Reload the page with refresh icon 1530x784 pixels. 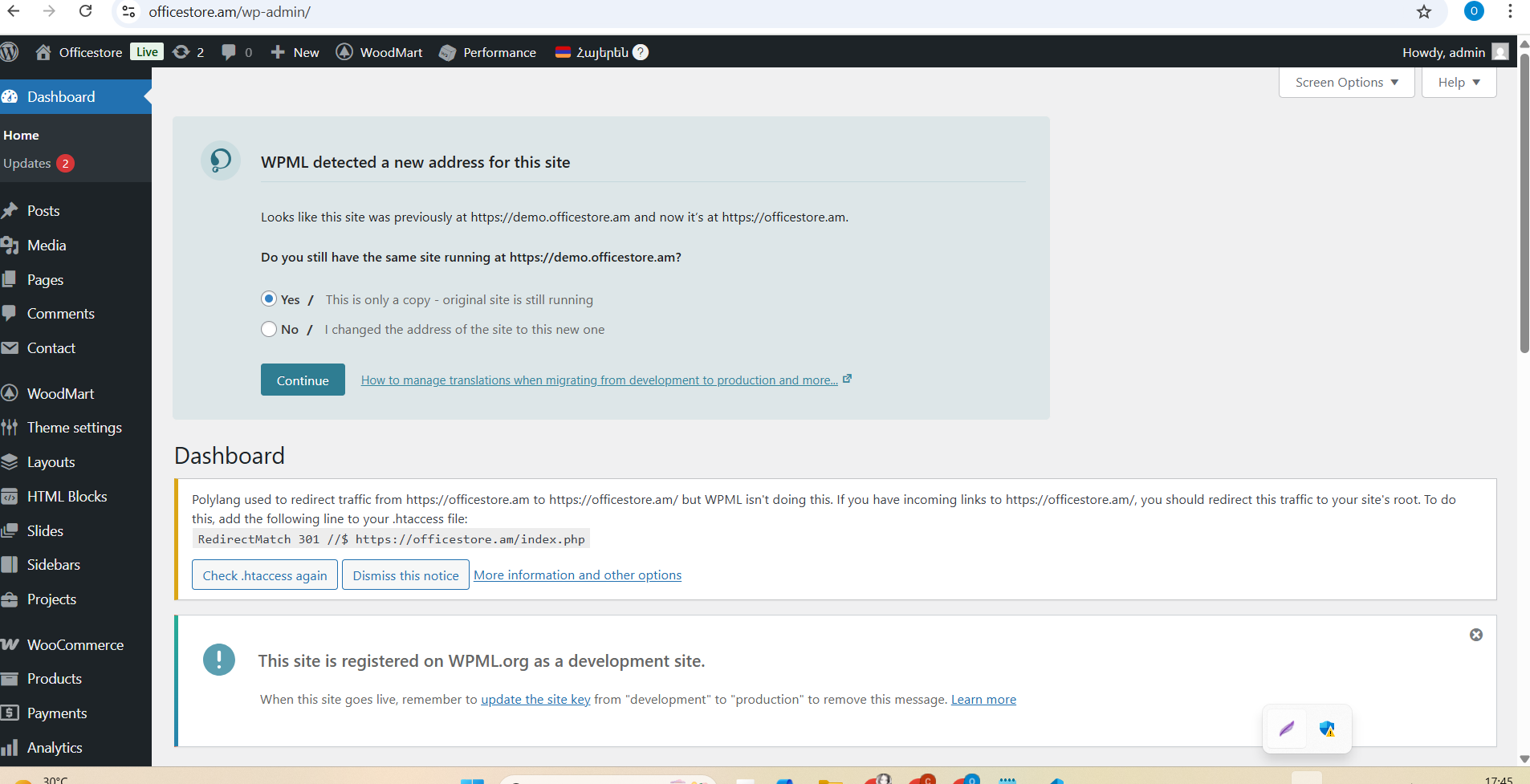(85, 11)
